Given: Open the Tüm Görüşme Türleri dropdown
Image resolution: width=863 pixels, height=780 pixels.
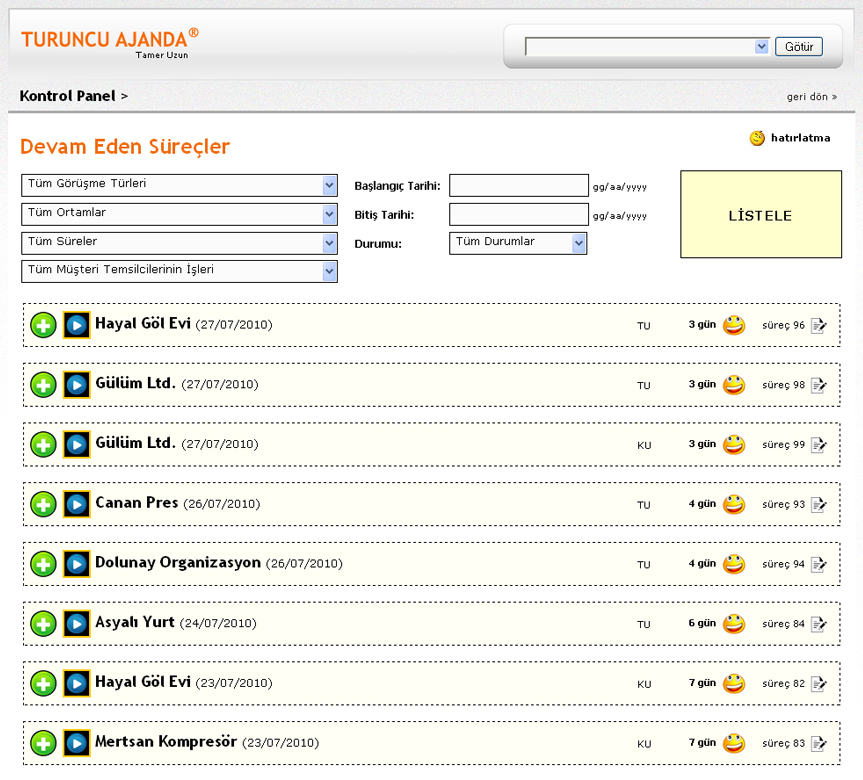Looking at the screenshot, I should 179,185.
